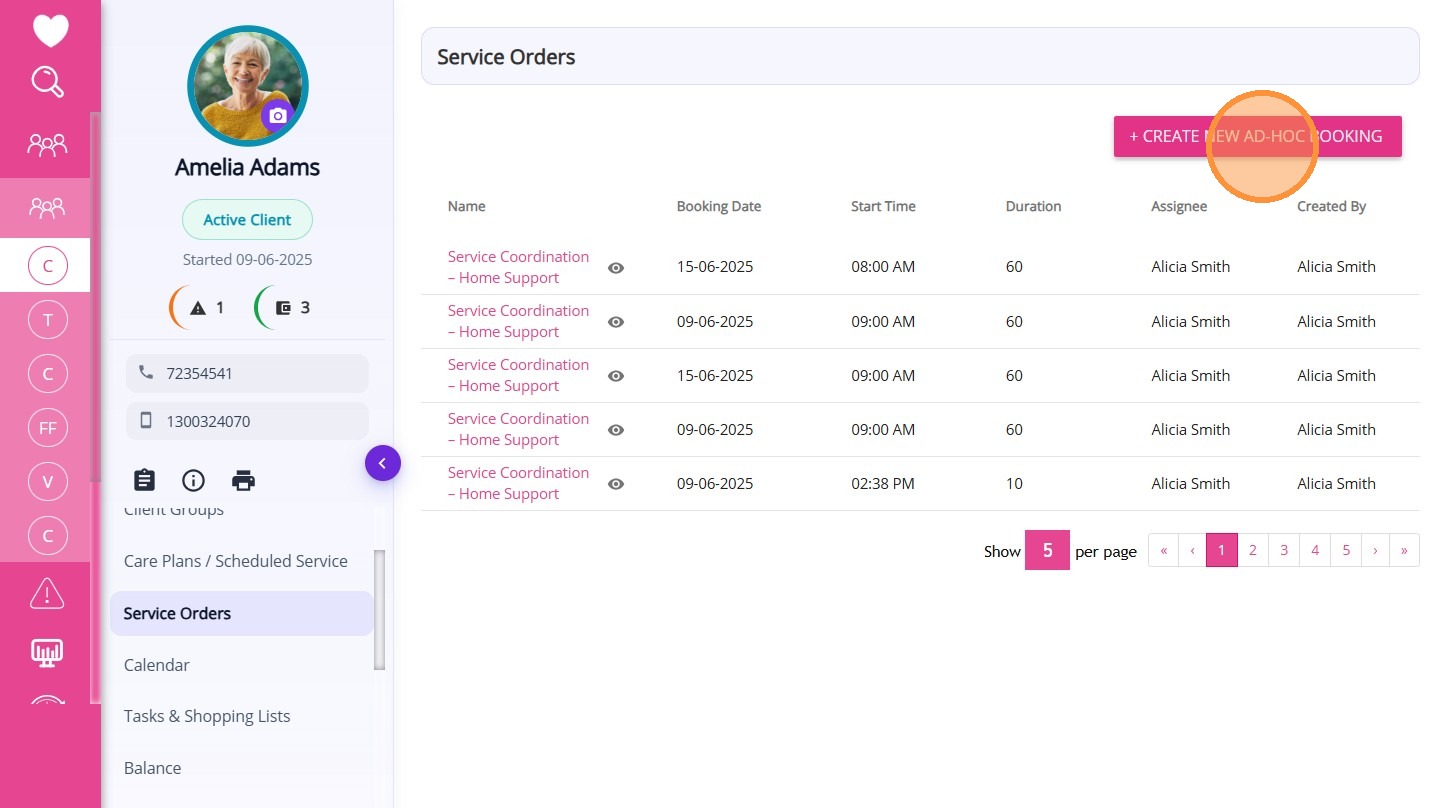Image resolution: width=1447 pixels, height=808 pixels.
Task: Click the info circle icon
Action: click(x=193, y=480)
